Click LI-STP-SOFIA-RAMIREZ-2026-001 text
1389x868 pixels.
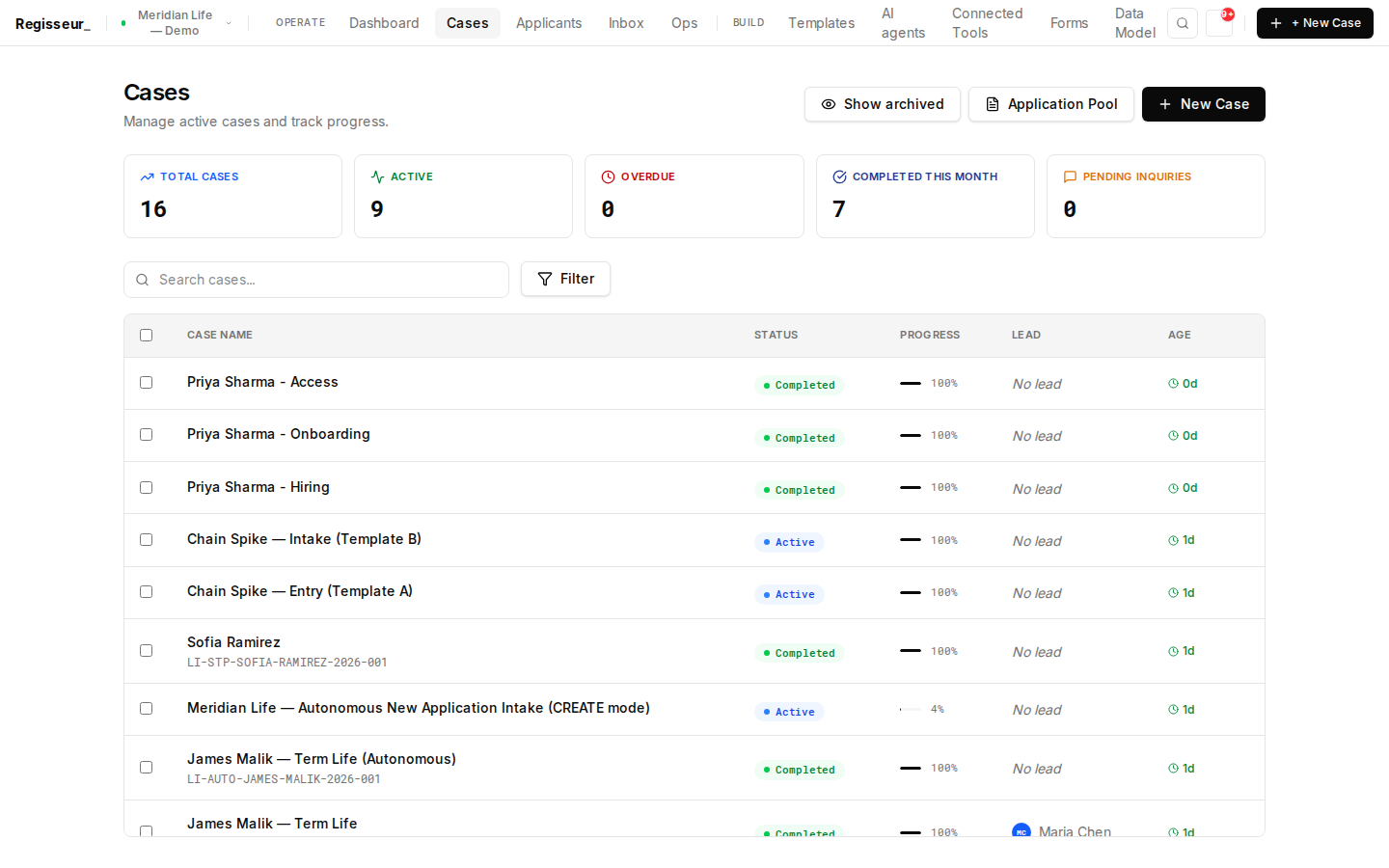point(287,663)
